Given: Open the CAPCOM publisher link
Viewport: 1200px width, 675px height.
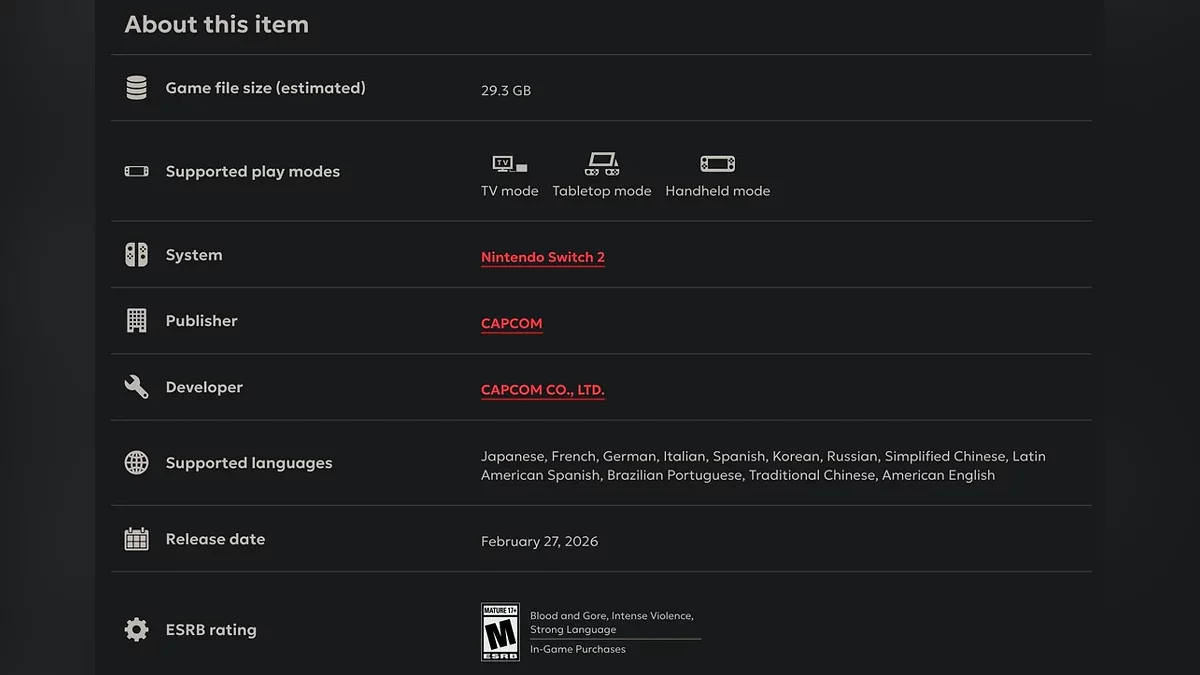Looking at the screenshot, I should pyautogui.click(x=511, y=324).
